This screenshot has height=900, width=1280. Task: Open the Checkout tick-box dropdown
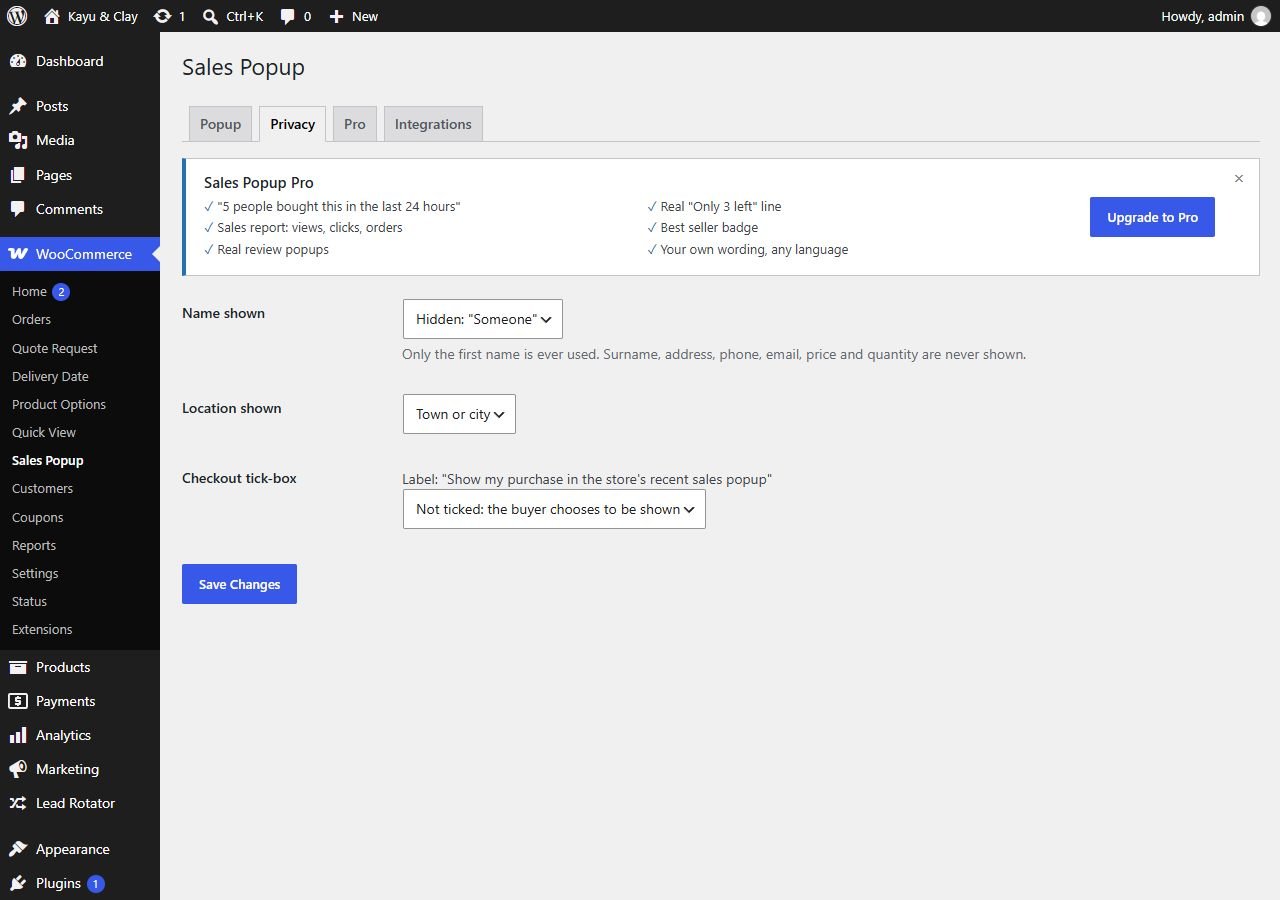554,509
